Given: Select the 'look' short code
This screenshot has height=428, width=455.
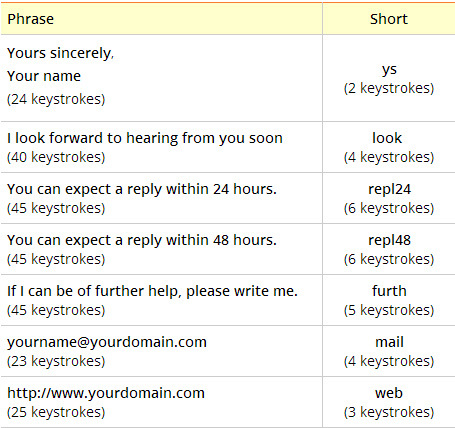Looking at the screenshot, I should 387,138.
